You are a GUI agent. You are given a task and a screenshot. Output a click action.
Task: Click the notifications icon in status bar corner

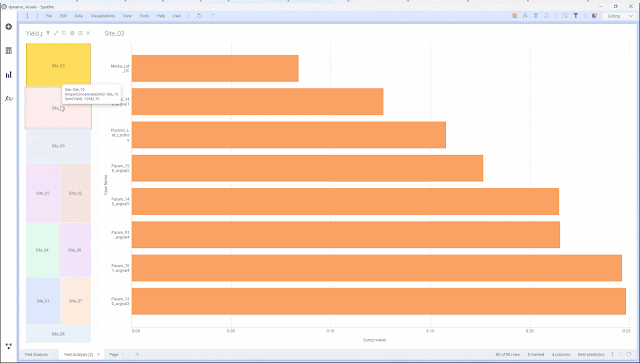[629, 354]
